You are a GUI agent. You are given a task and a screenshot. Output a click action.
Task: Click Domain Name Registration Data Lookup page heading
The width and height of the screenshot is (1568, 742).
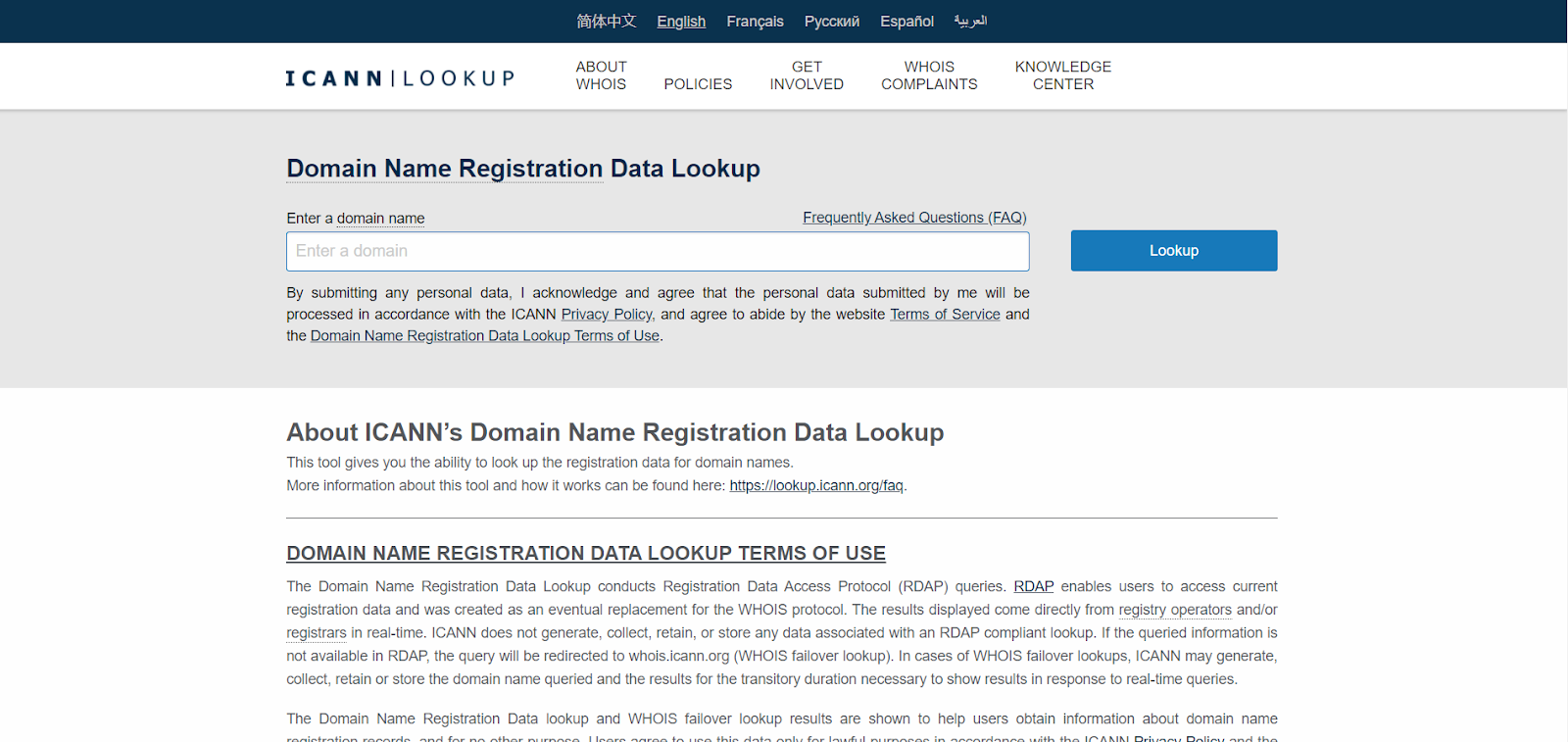523,169
